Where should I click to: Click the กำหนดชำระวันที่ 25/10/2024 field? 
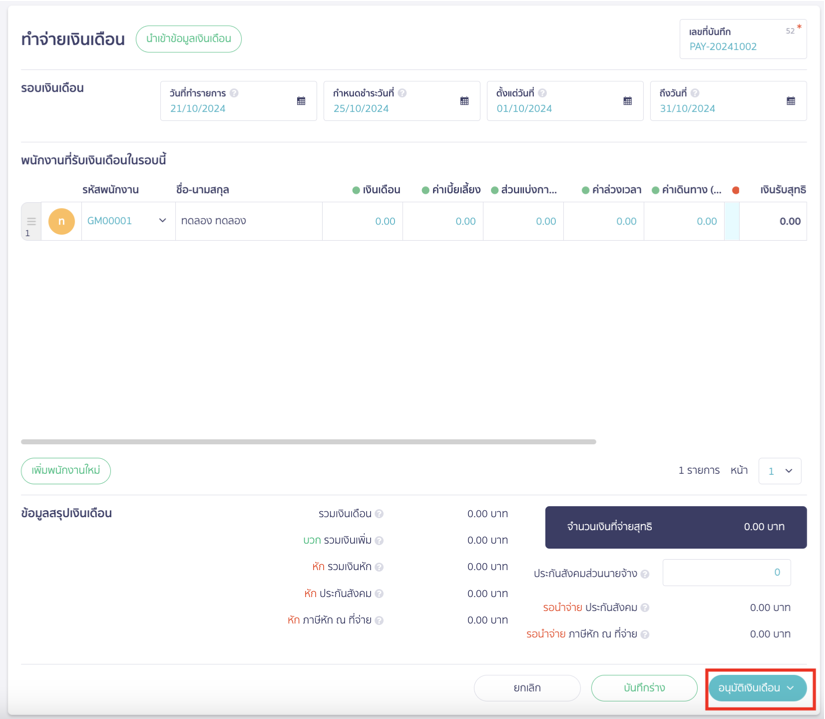click(x=402, y=101)
